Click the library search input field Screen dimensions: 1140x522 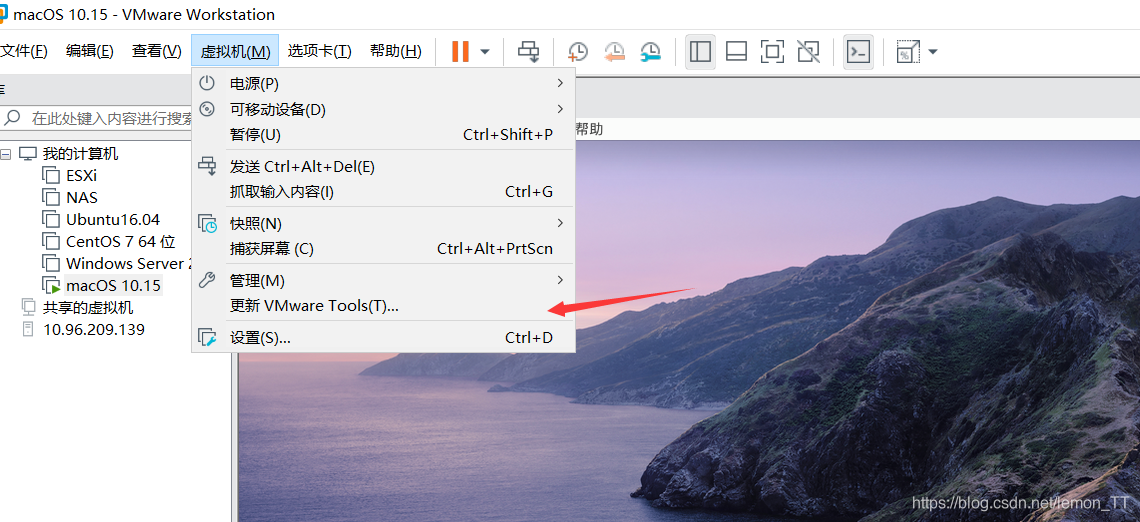point(110,118)
